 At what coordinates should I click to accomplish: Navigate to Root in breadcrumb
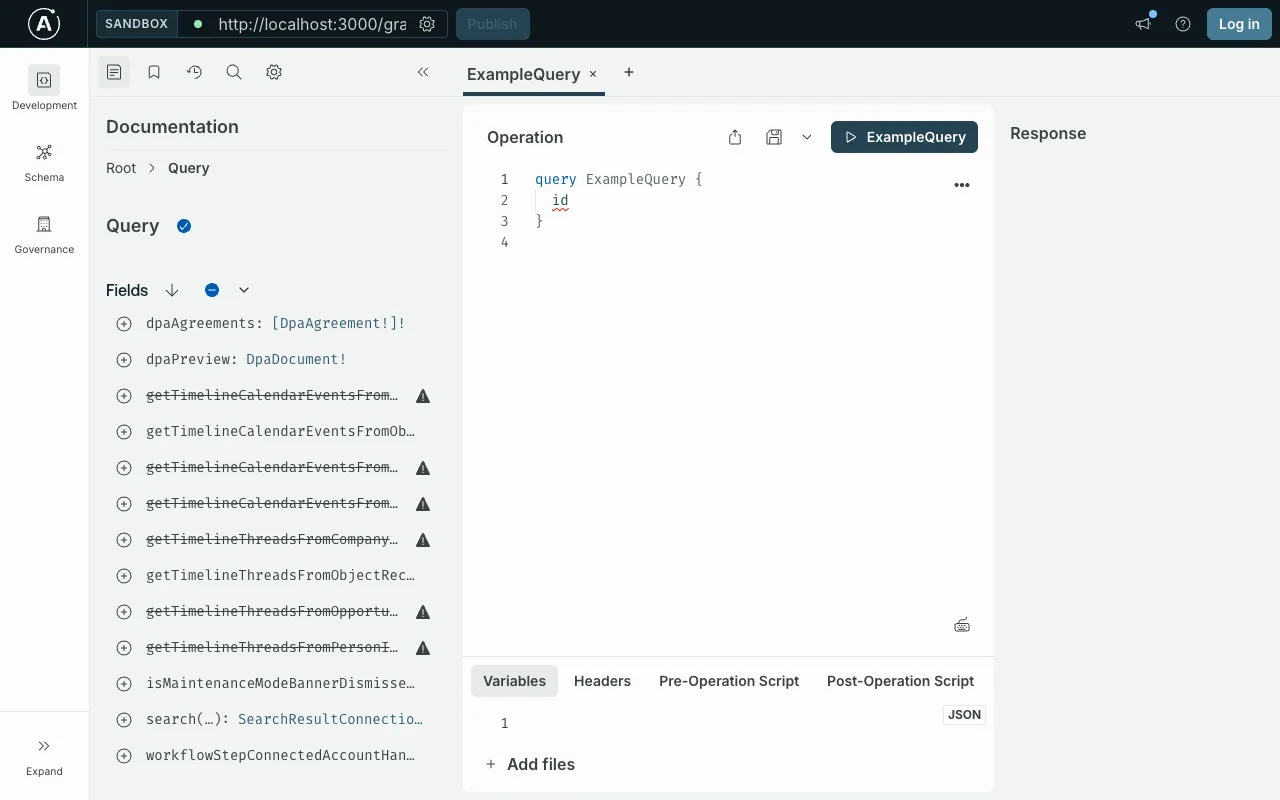[121, 168]
